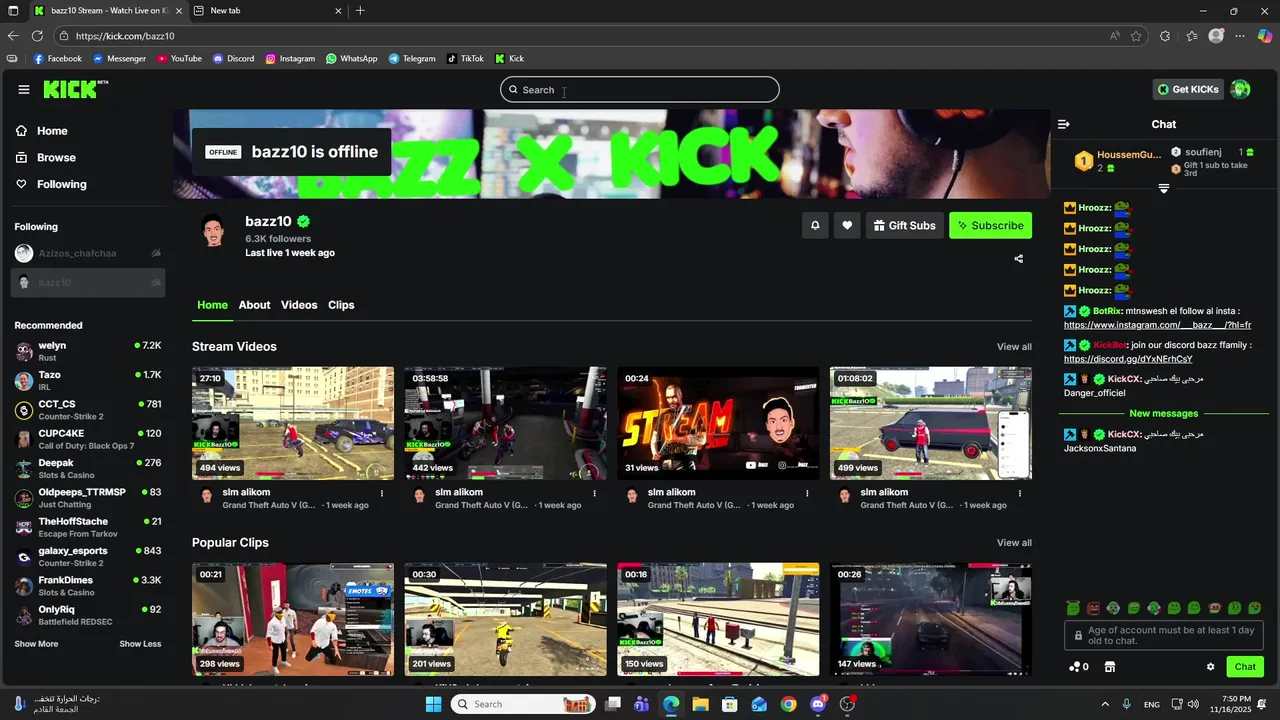Viewport: 1280px width, 720px height.
Task: Open chat settings gear icon
Action: click(1210, 667)
